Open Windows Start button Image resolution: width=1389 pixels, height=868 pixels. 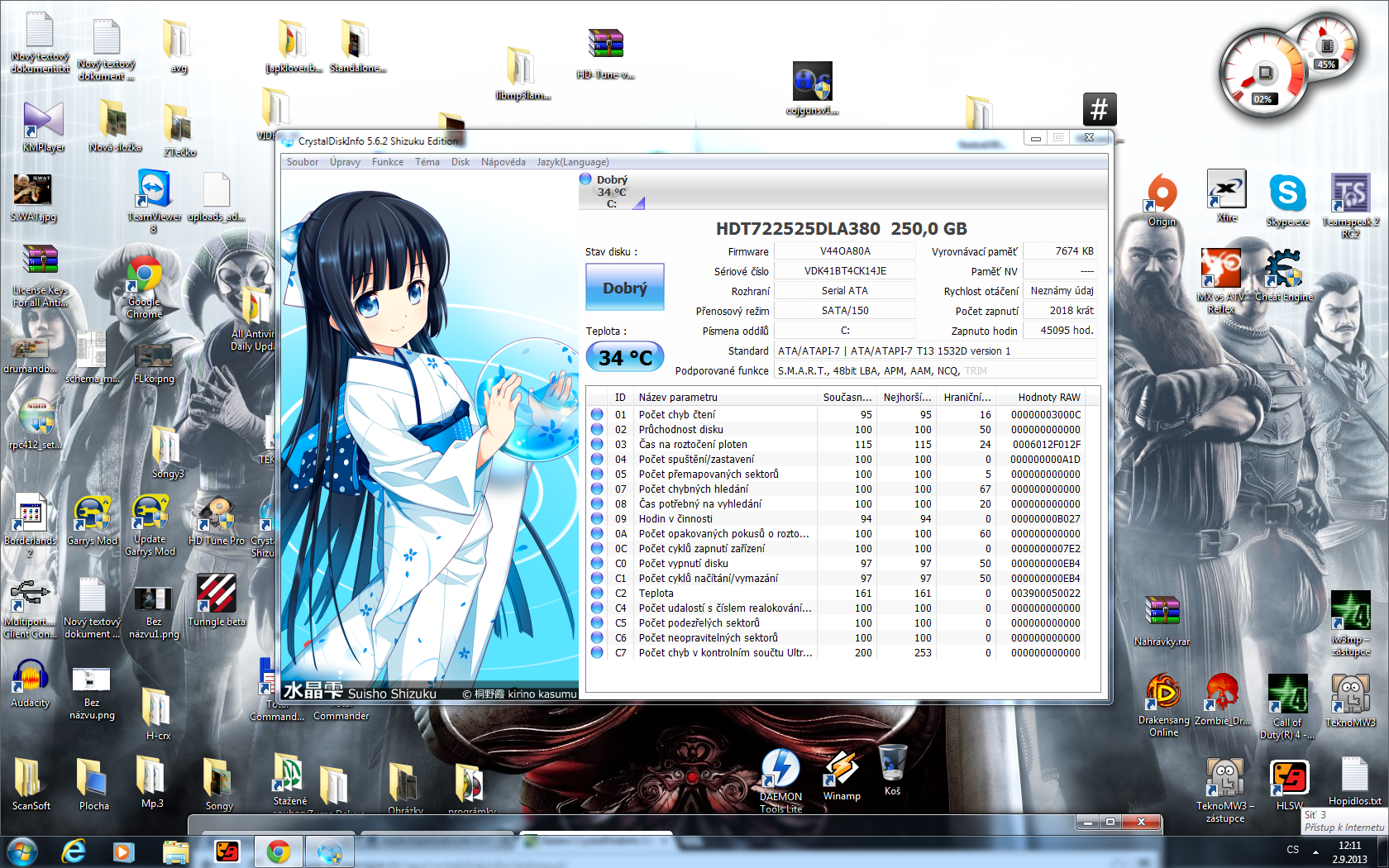[x=21, y=851]
